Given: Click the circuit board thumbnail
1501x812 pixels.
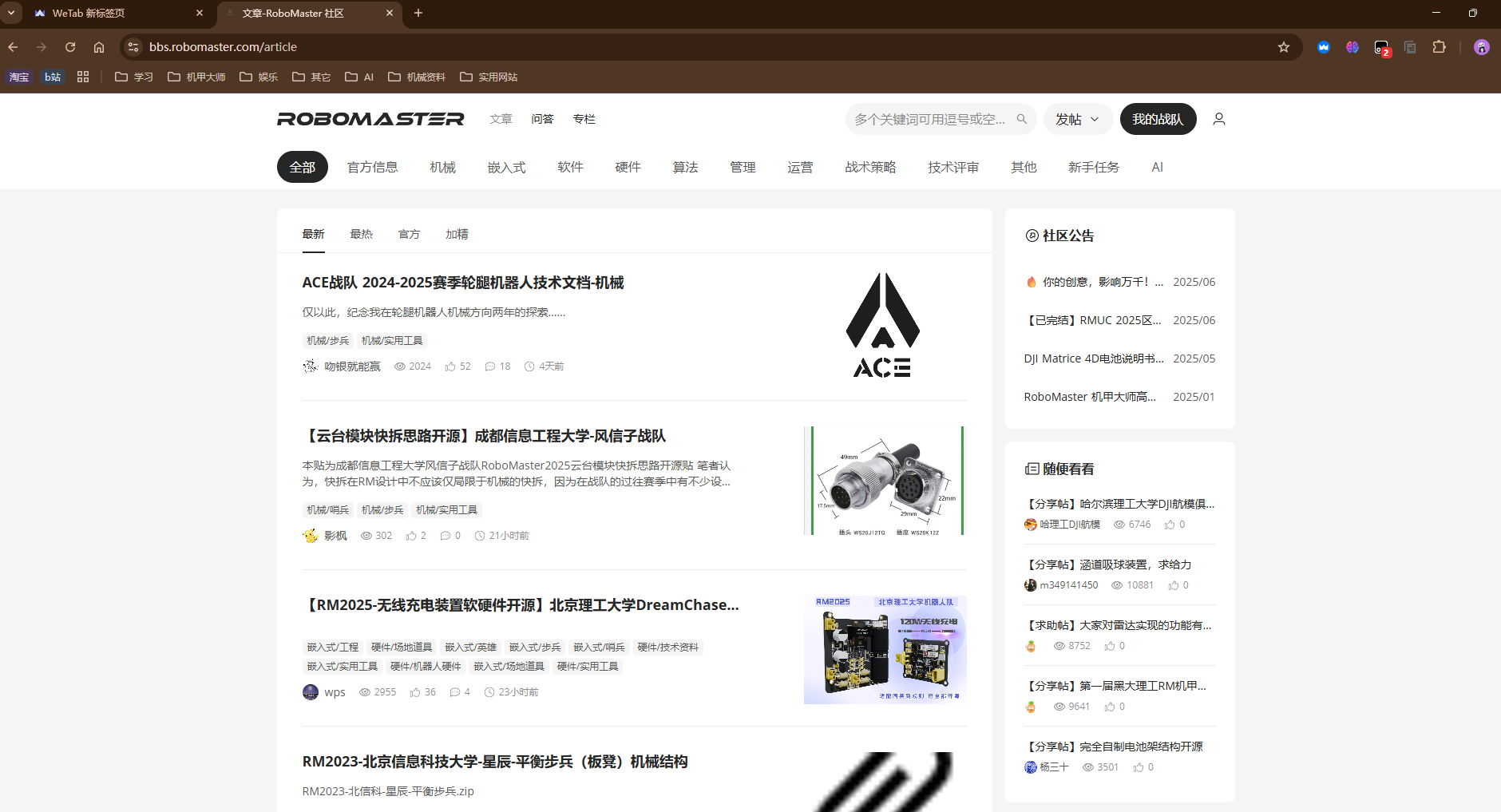Looking at the screenshot, I should click(x=885, y=650).
